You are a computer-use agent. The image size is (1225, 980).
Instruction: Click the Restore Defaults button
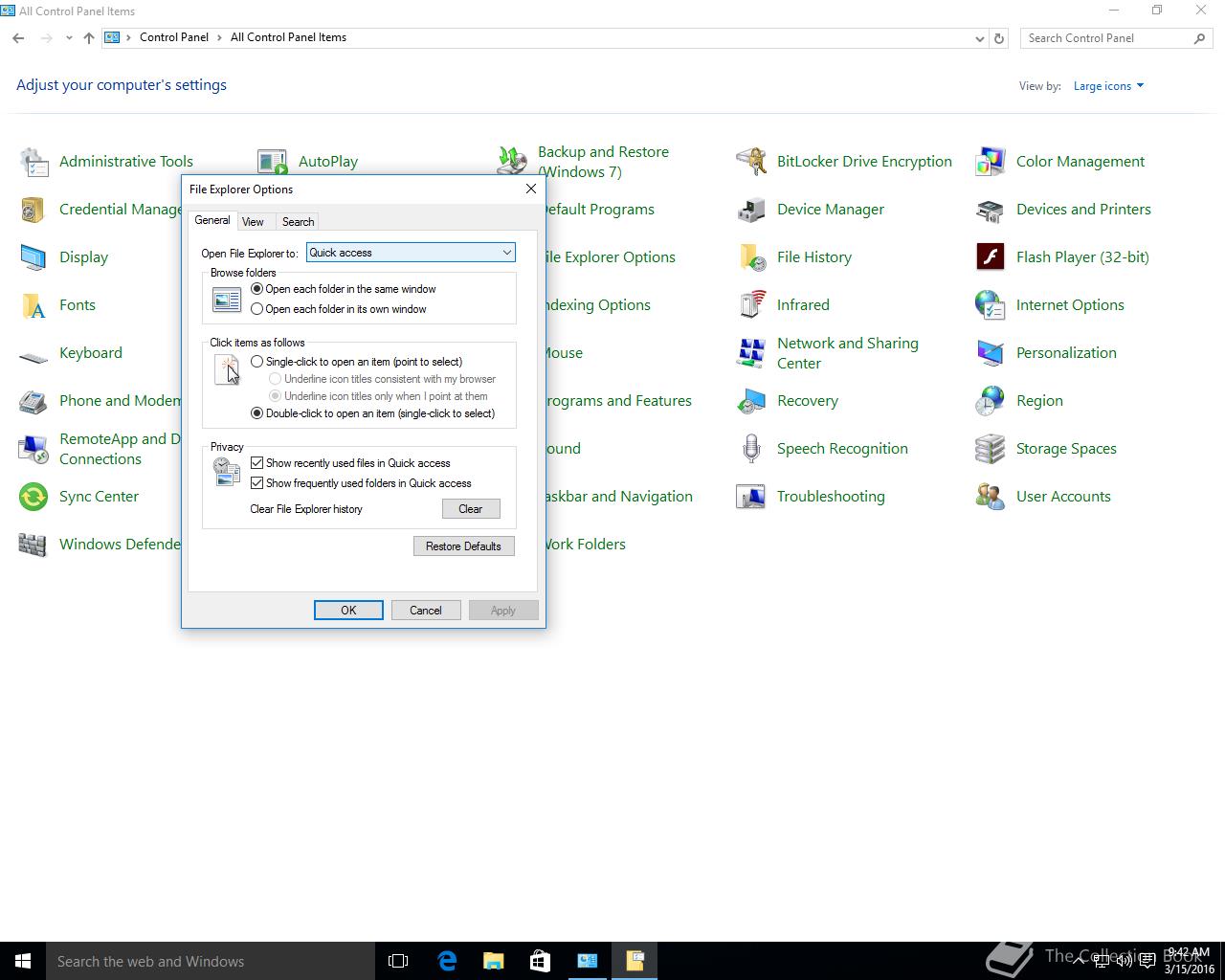point(463,546)
